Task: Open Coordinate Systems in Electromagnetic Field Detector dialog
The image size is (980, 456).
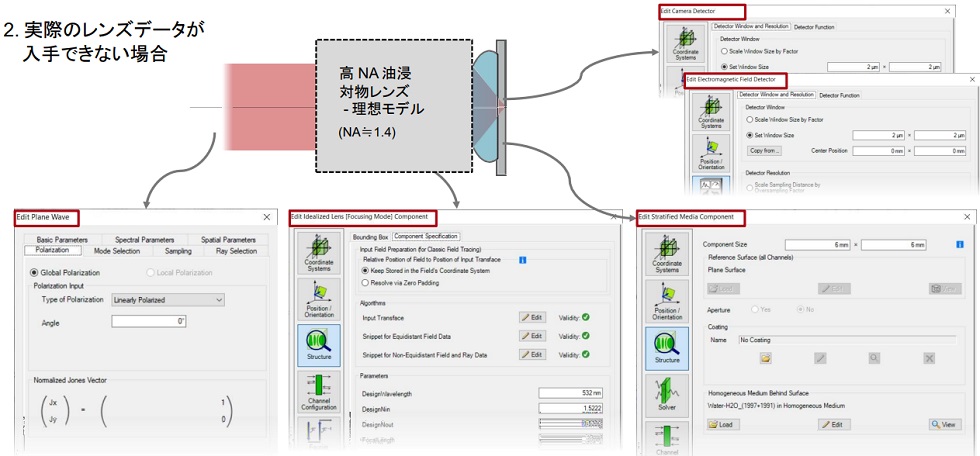Action: pos(711,112)
